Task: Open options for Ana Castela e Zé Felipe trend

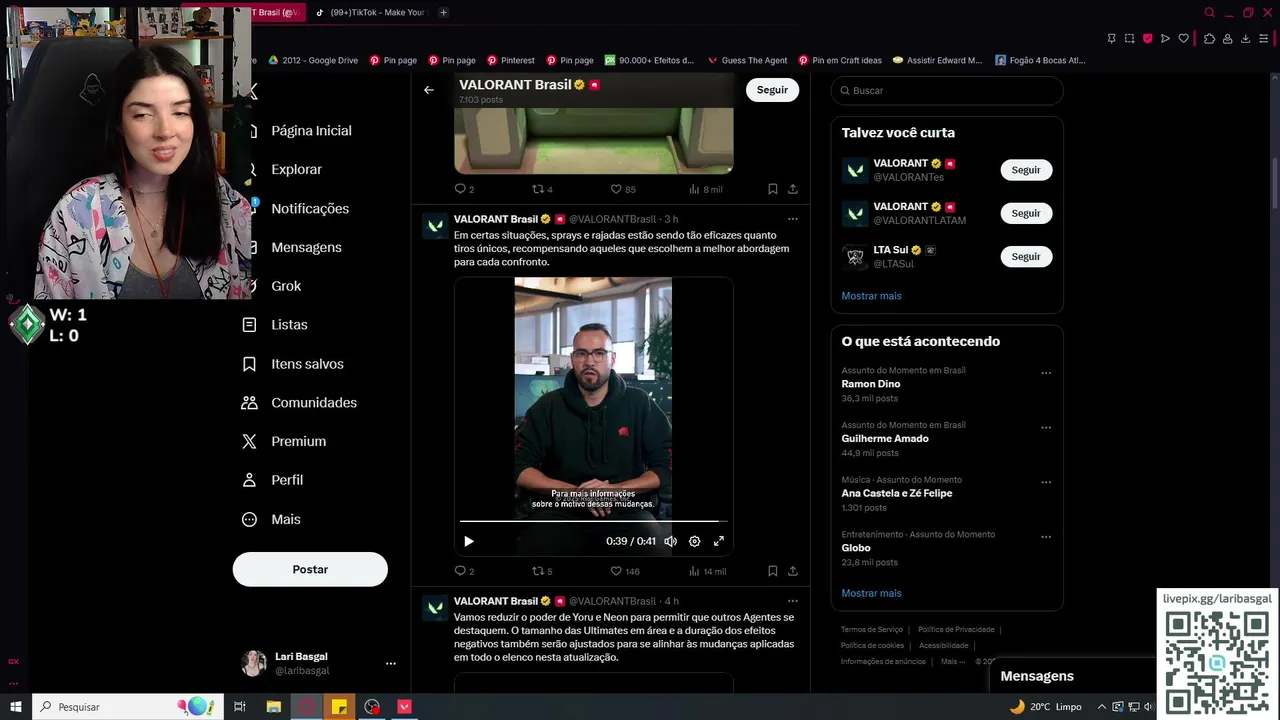Action: coord(1046,482)
